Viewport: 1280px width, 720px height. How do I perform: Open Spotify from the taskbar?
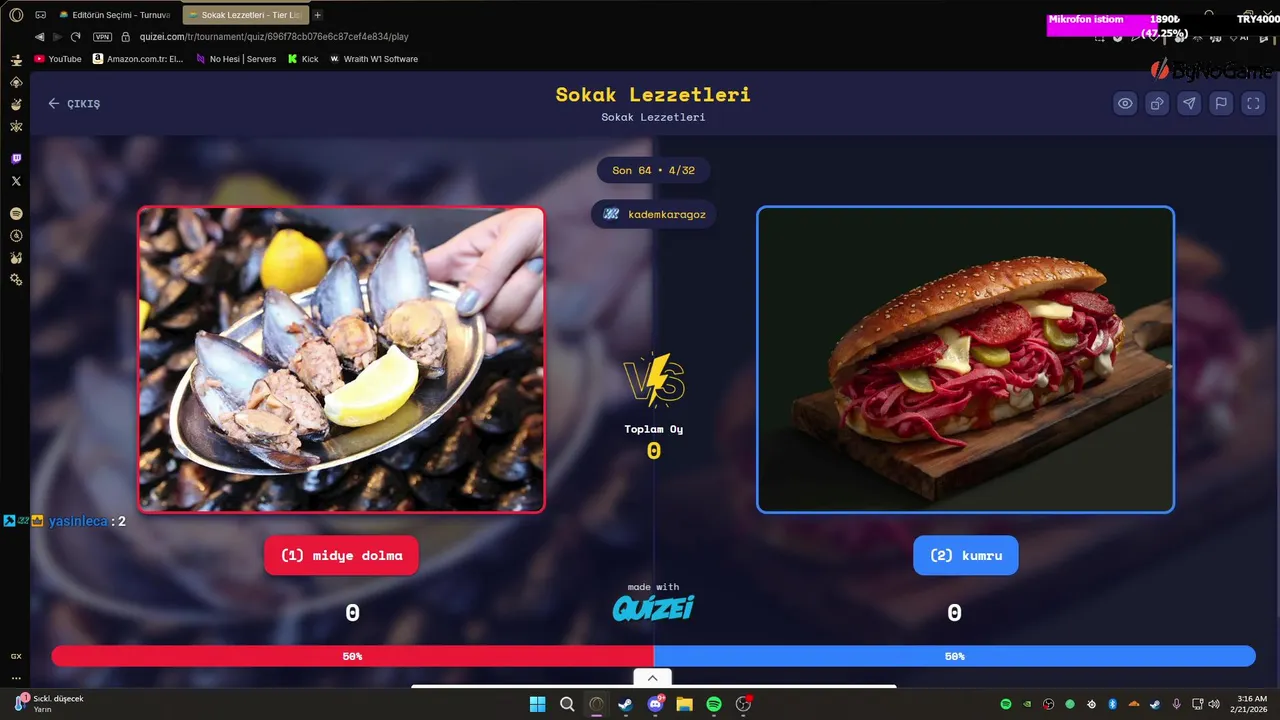point(714,704)
